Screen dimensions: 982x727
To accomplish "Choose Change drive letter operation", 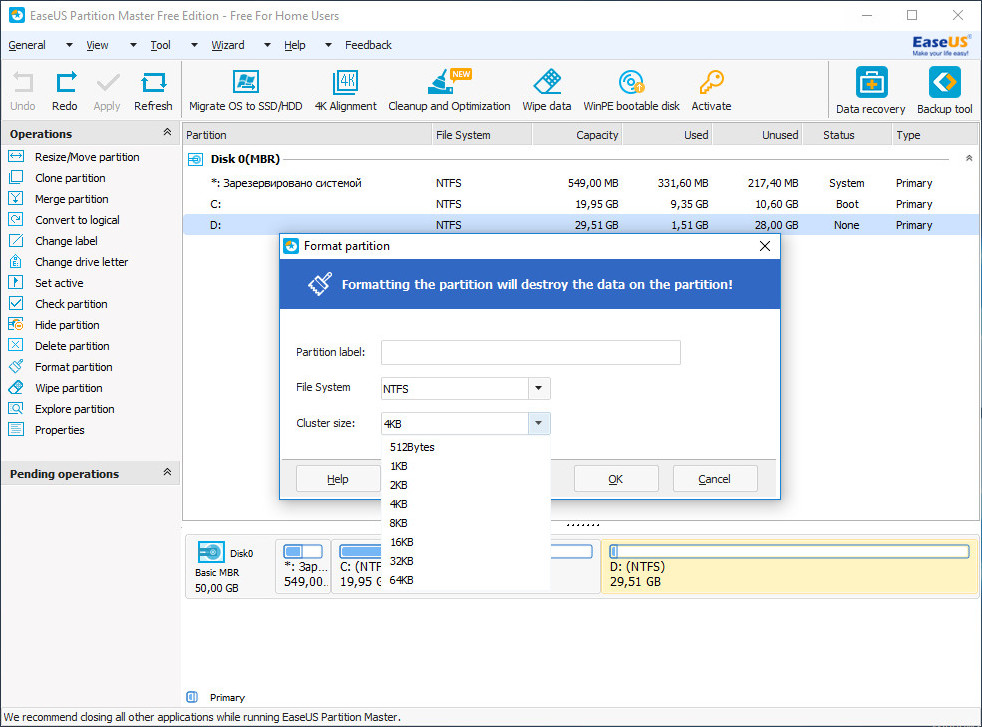I will (x=81, y=262).
